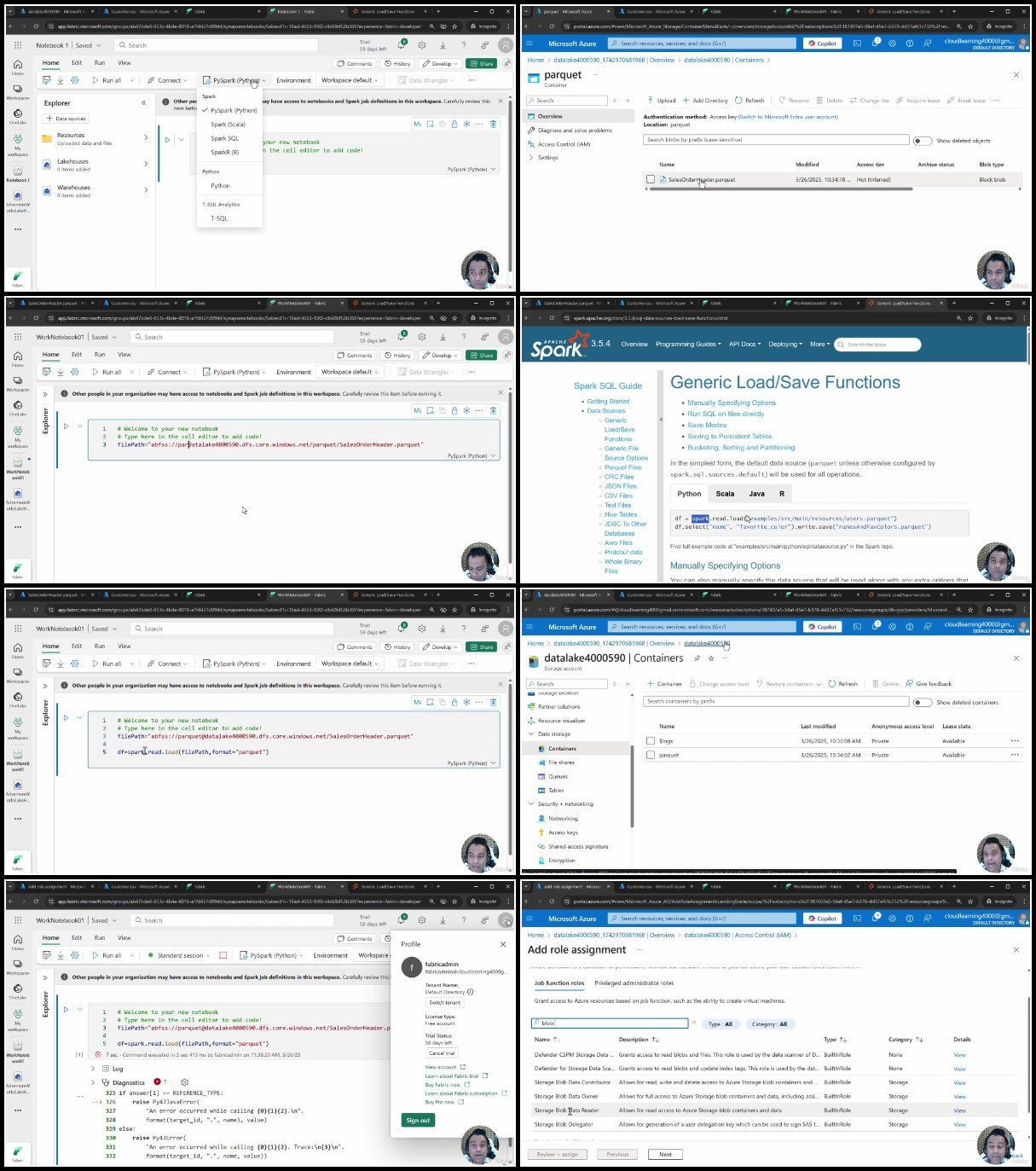Screen dimensions: 1036x1171
Task: Select Spark (Scala) from language menu
Action: coord(229,125)
